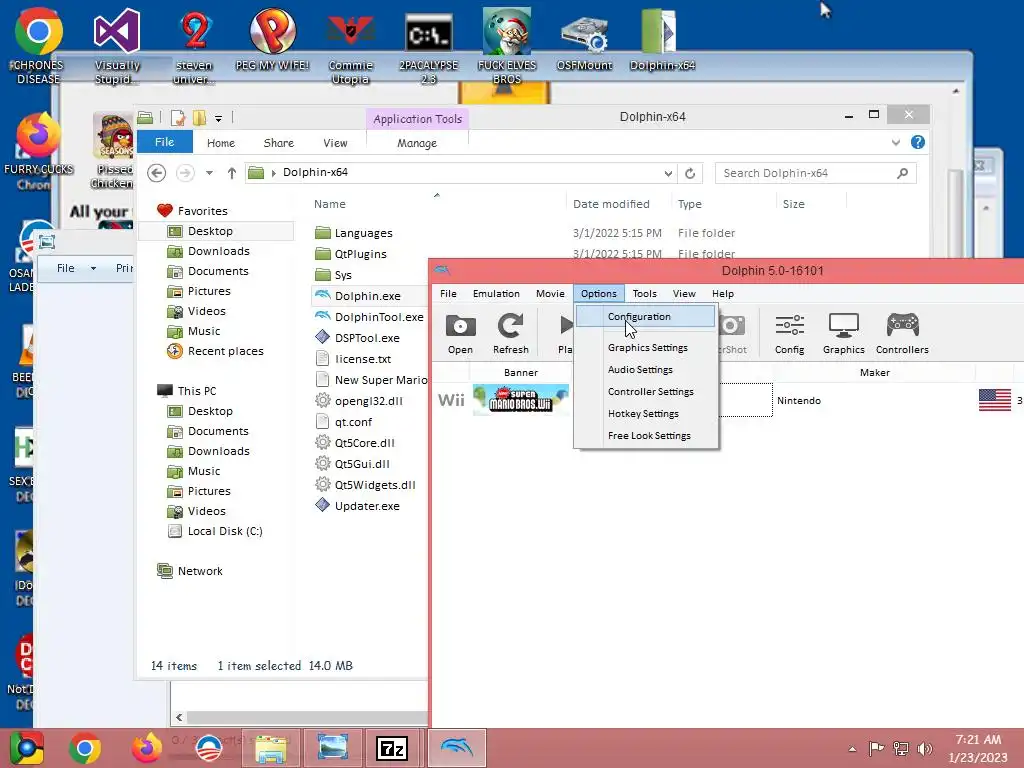Open Visual Studio desktop shortcut

117,47
